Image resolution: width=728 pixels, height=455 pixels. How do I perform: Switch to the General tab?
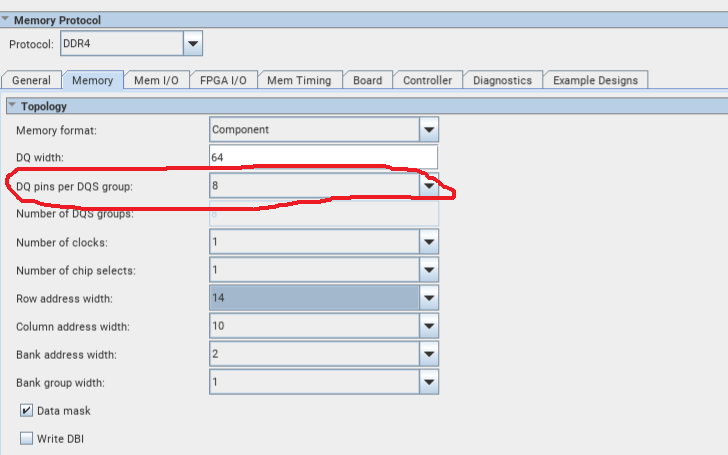pos(31,80)
